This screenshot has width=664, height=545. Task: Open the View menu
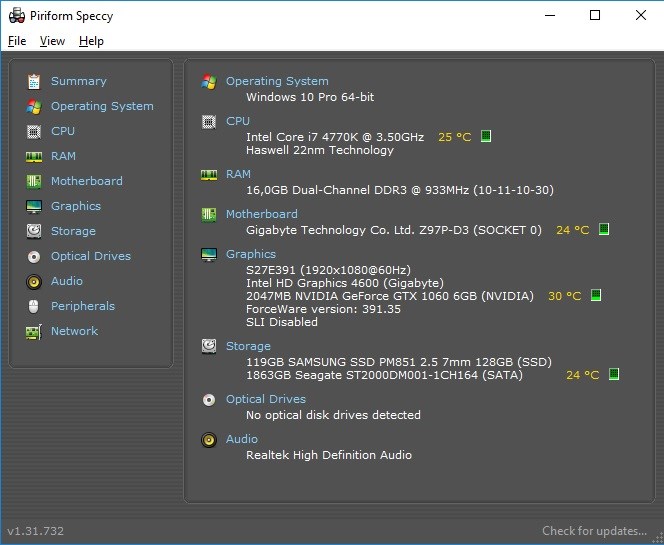[52, 41]
